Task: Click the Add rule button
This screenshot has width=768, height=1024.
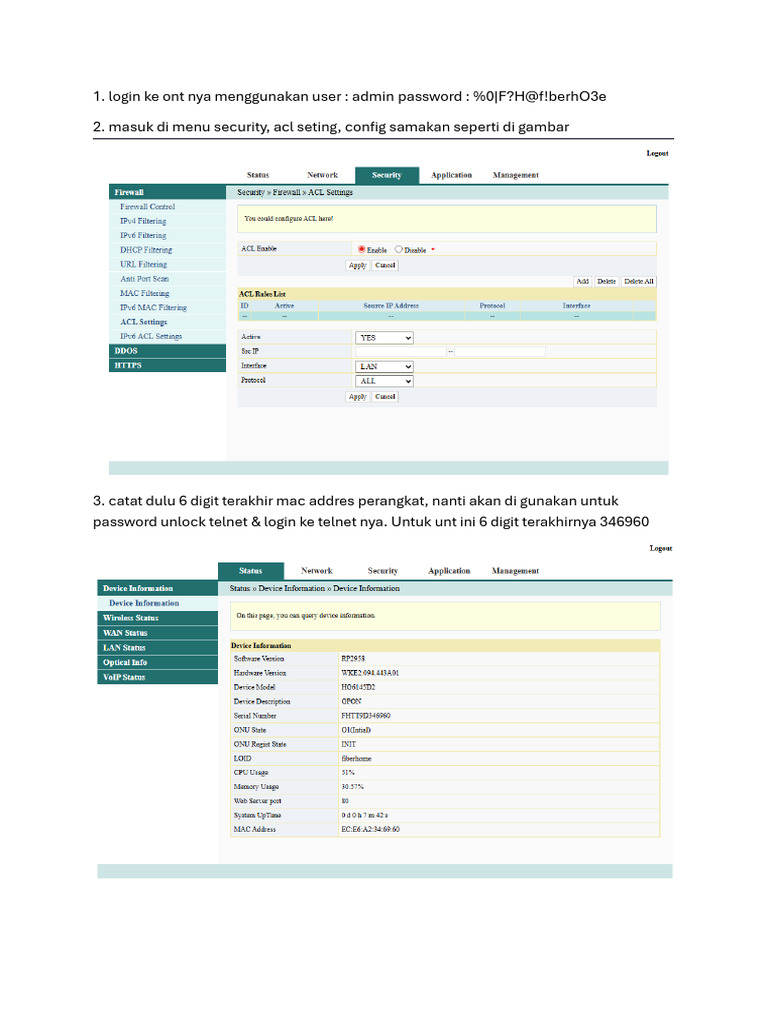Action: pos(583,281)
